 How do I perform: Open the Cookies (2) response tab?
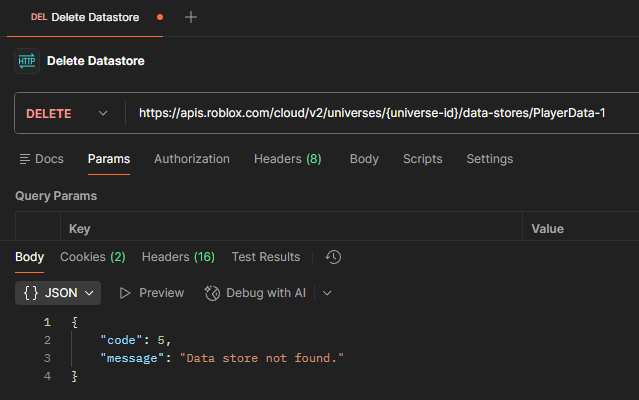point(93,257)
